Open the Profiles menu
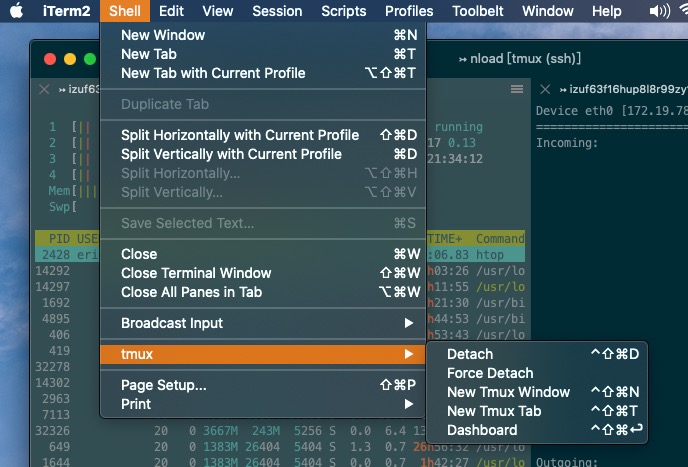This screenshot has height=467, width=688. coord(409,11)
